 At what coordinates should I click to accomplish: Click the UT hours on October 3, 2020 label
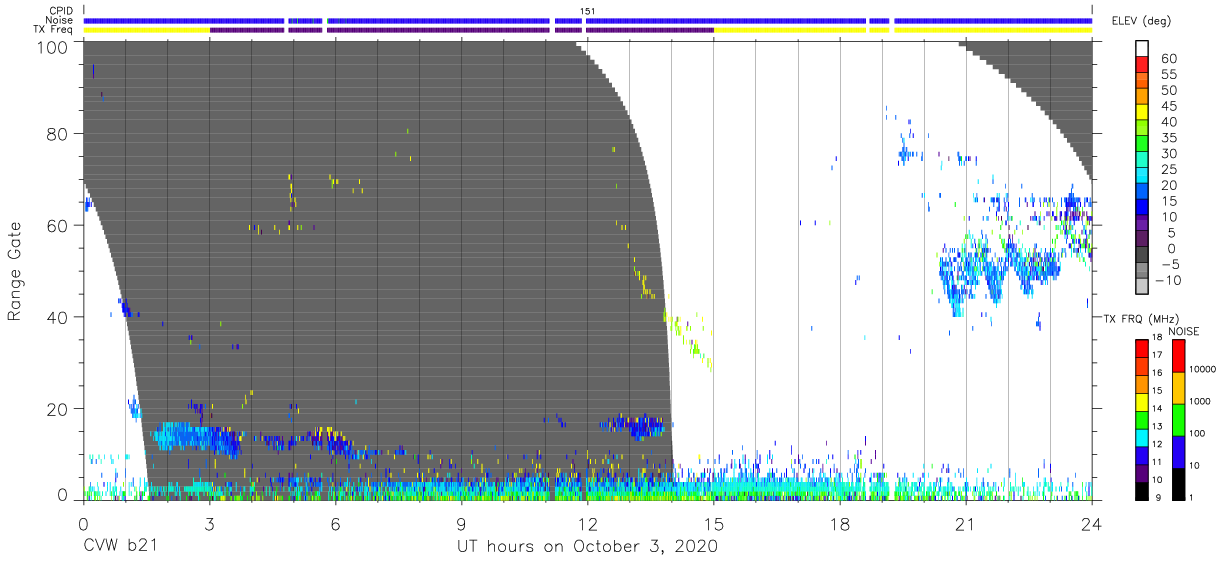click(x=587, y=547)
